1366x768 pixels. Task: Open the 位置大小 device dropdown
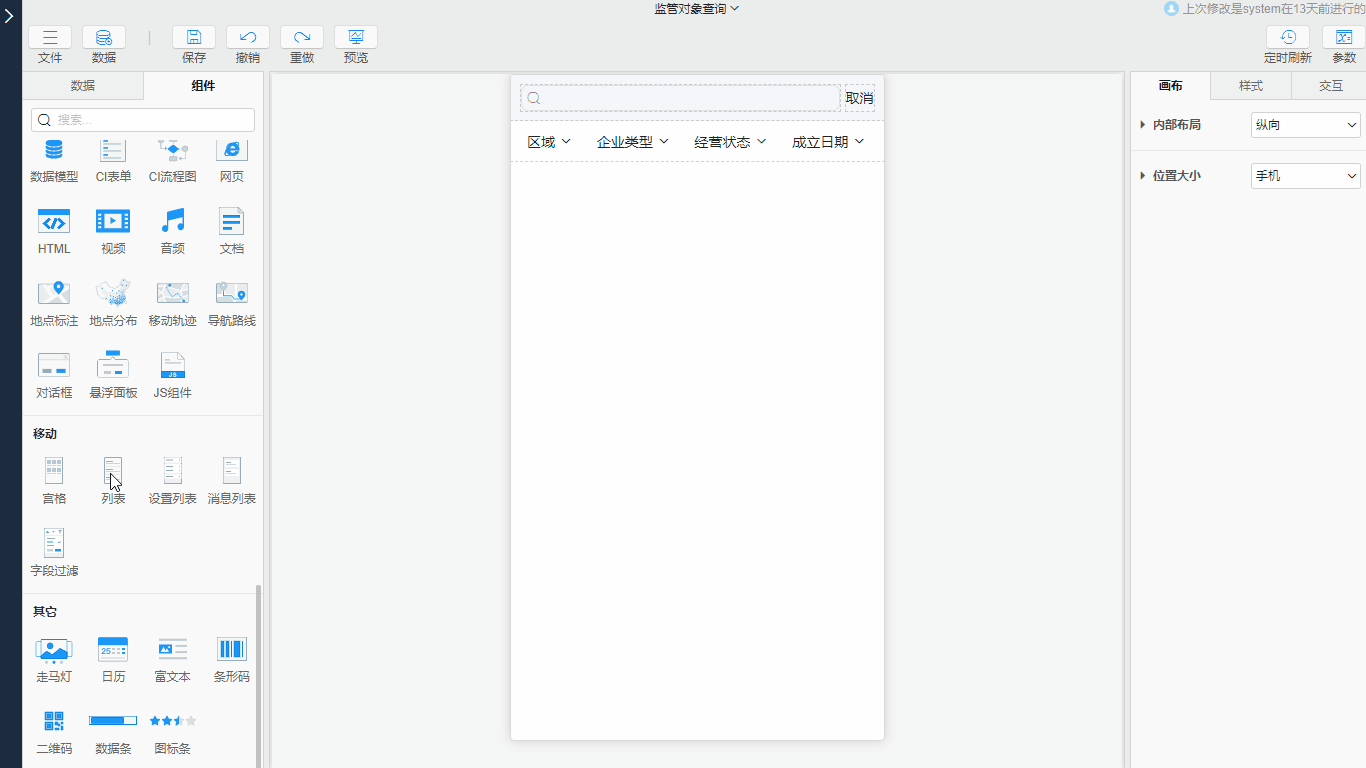1305,176
